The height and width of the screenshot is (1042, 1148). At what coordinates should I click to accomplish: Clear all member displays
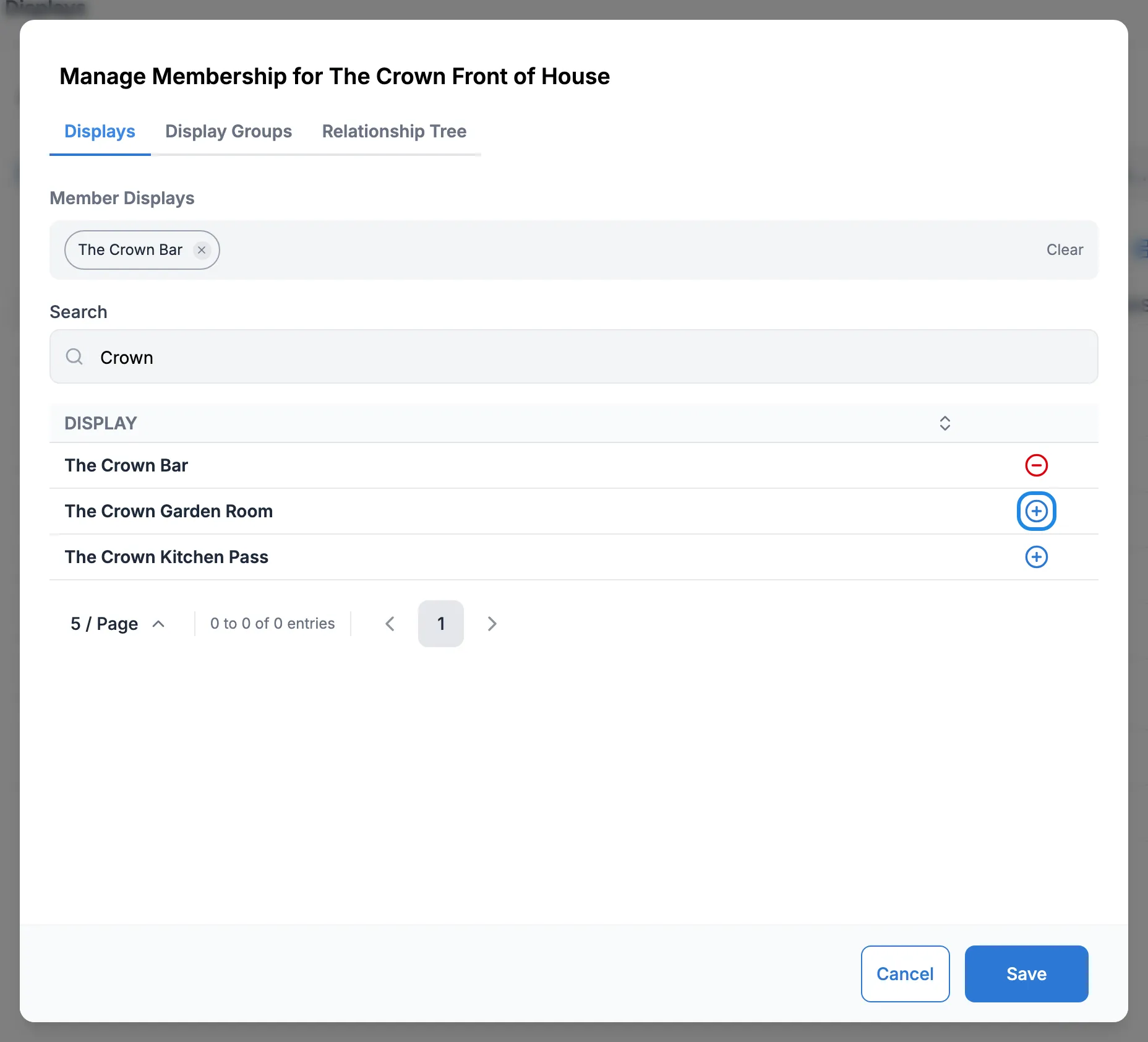(1064, 250)
